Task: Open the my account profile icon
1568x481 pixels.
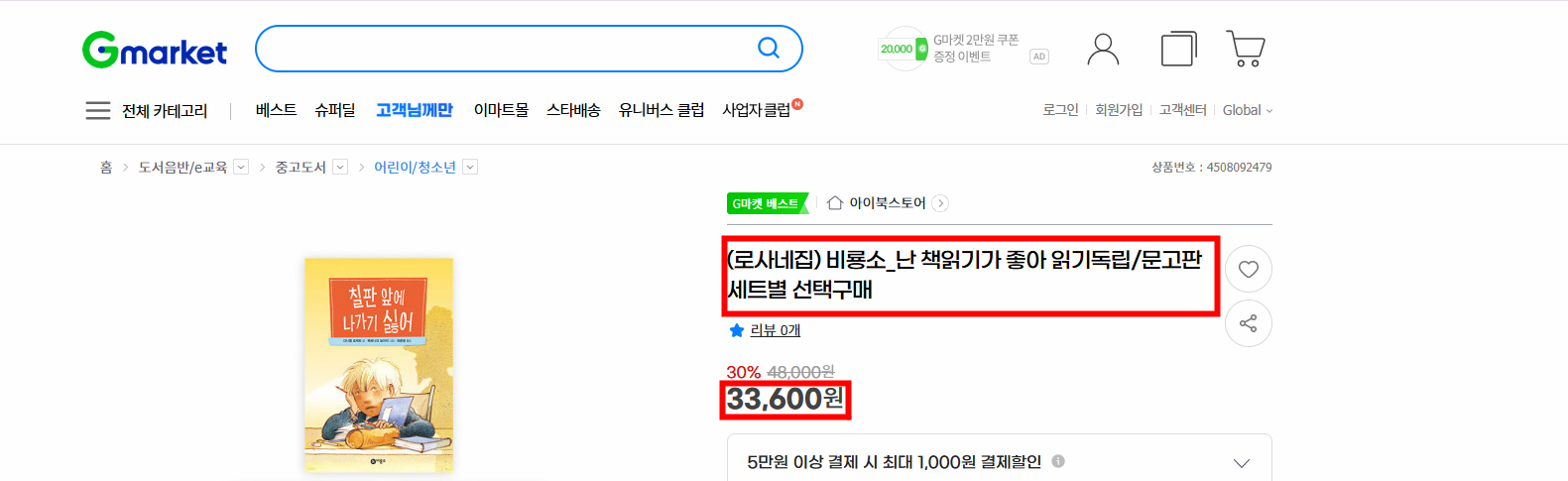Action: [x=1103, y=49]
